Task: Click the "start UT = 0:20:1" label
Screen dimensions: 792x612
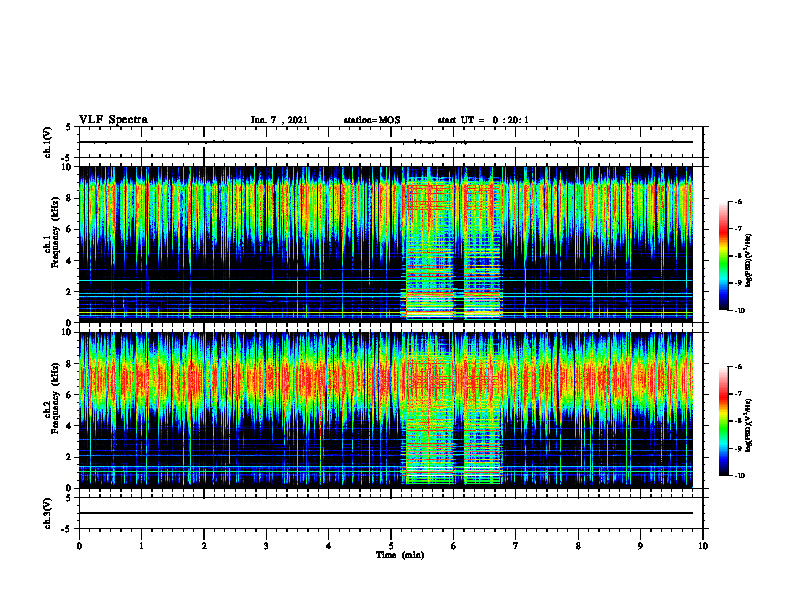Action: [483, 120]
